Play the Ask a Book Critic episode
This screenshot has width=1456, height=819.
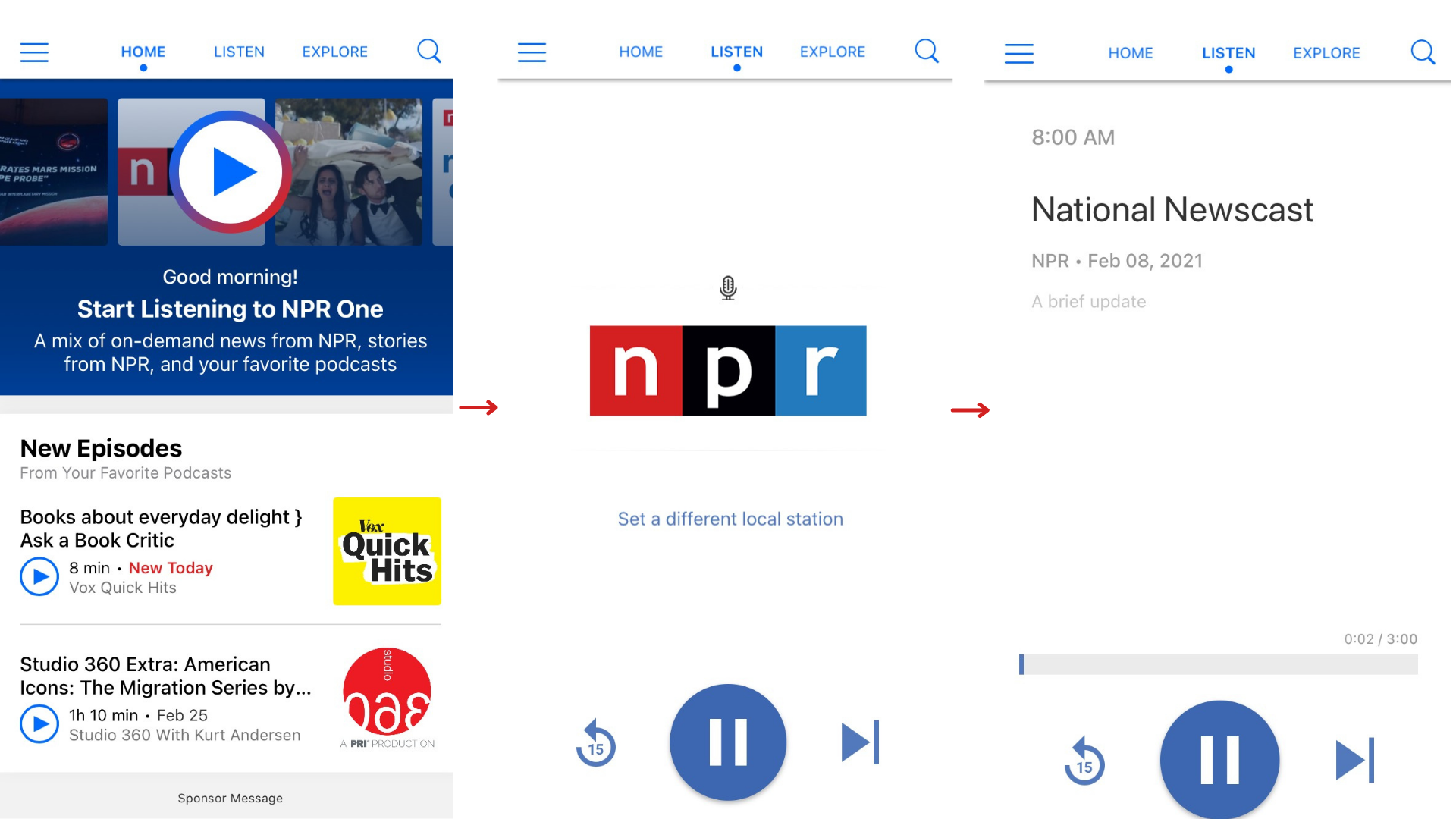39,576
